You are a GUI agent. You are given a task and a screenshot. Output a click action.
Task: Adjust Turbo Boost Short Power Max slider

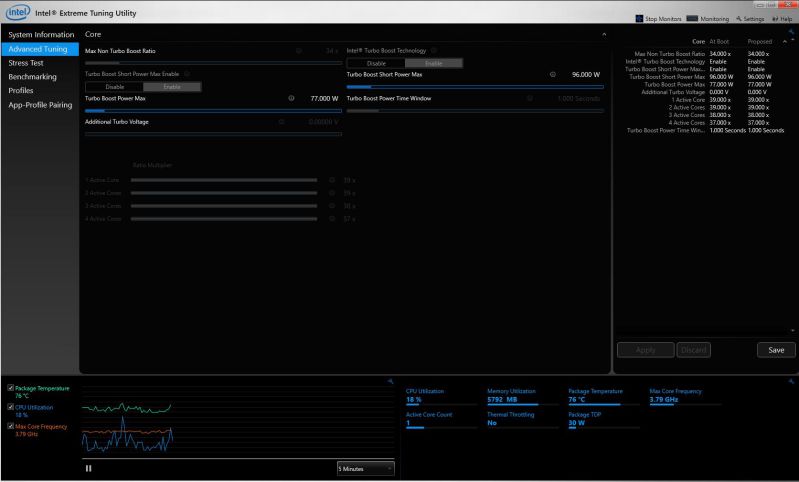tap(475, 87)
